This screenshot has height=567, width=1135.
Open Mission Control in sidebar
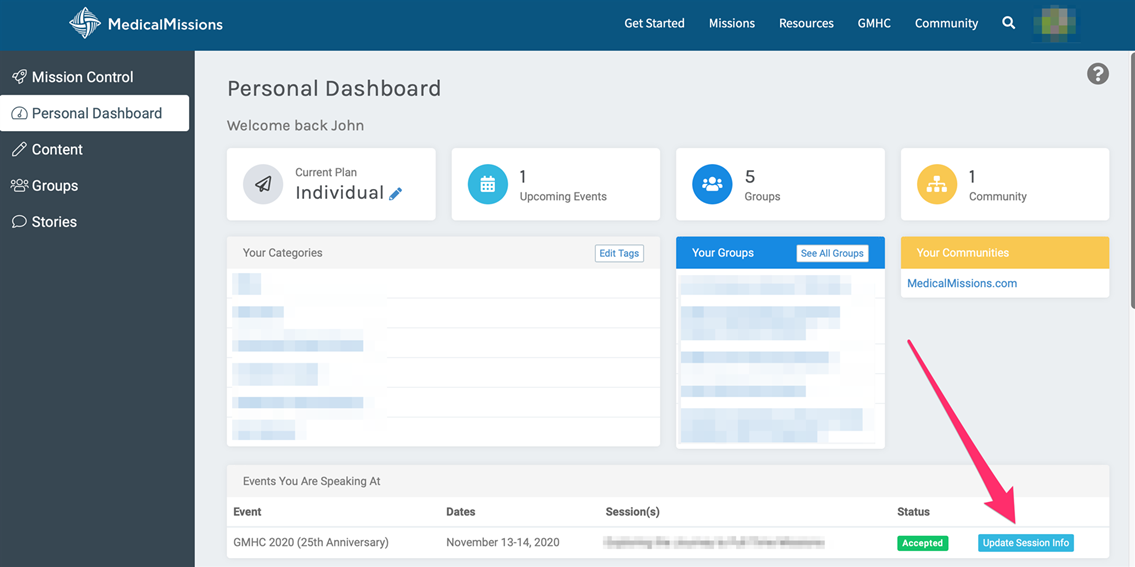82,77
